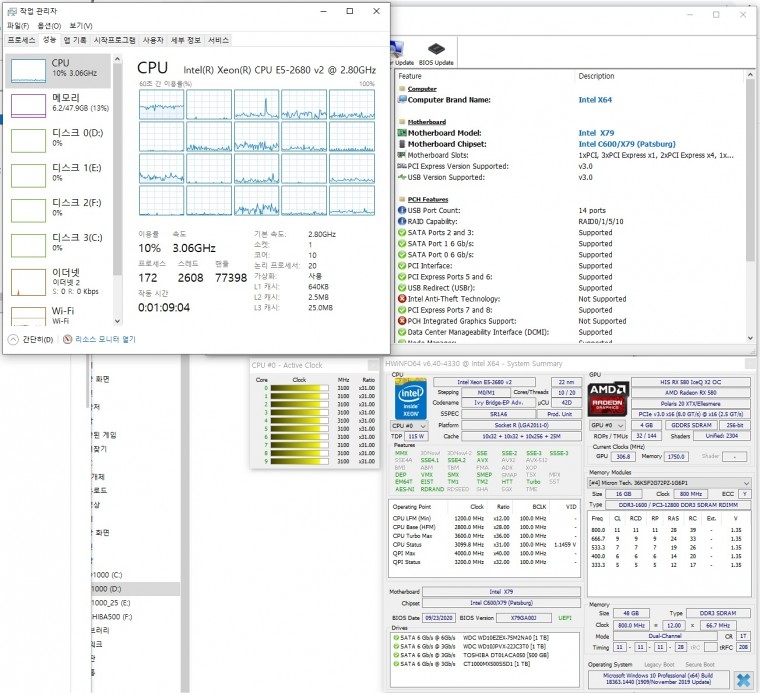Select the 디스크 1(E:) performance item
This screenshot has height=695, width=760.
[58, 175]
